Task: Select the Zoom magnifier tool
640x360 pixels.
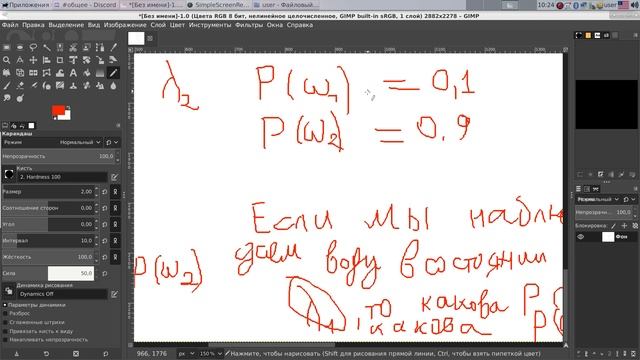Action: pyautogui.click(x=7, y=60)
